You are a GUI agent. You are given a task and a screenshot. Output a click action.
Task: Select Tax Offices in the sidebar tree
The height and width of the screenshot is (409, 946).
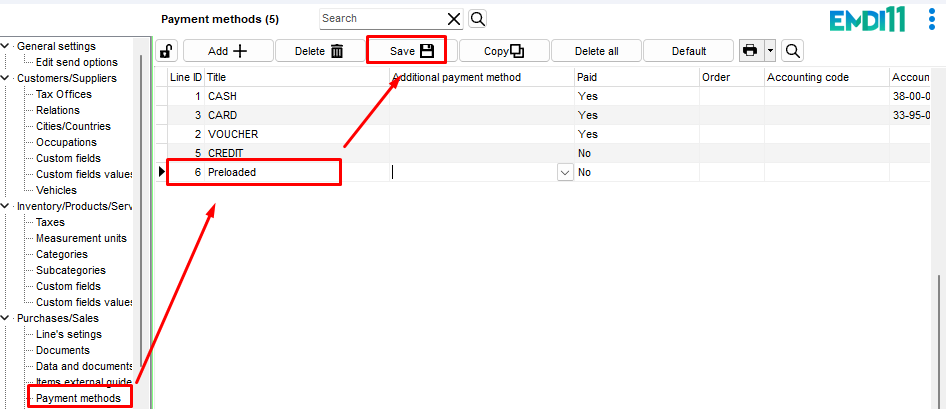click(63, 94)
